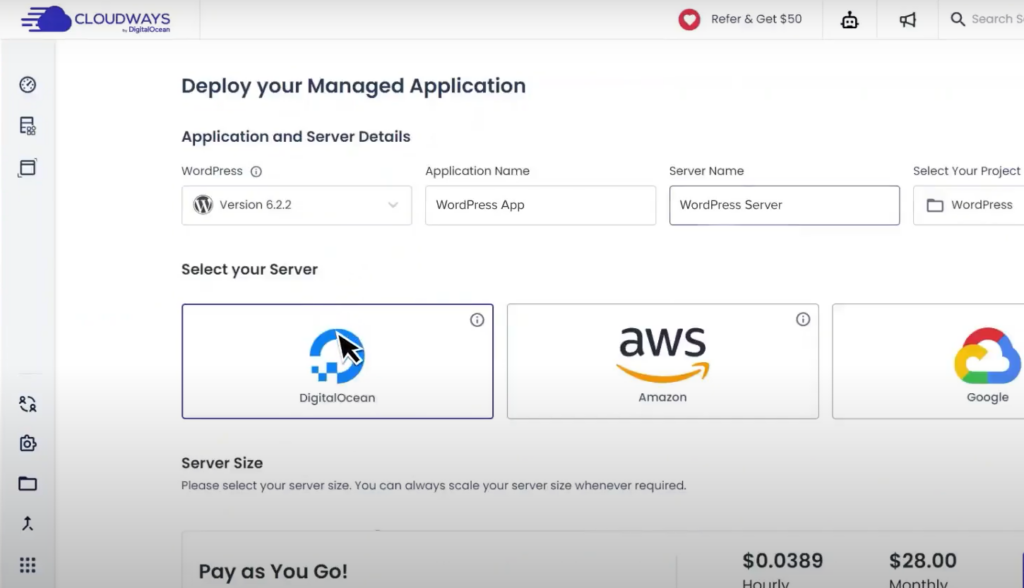Click the $28.00 monthly price text

coord(922,561)
